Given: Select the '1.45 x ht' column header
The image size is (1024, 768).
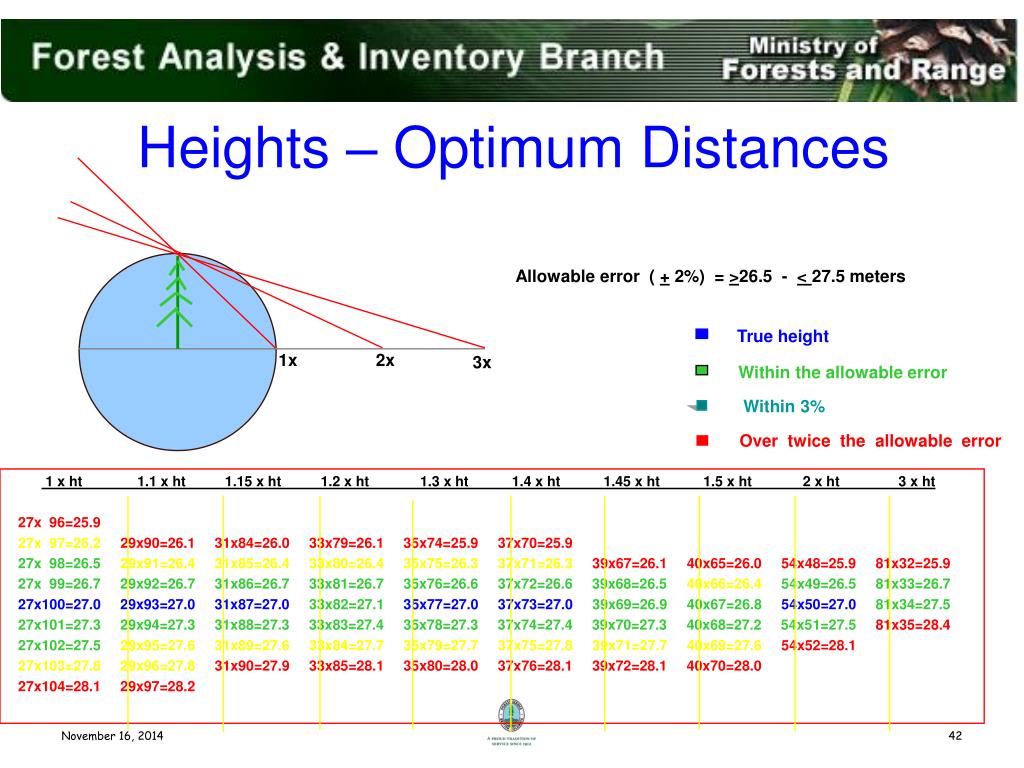Looking at the screenshot, I should tap(632, 481).
